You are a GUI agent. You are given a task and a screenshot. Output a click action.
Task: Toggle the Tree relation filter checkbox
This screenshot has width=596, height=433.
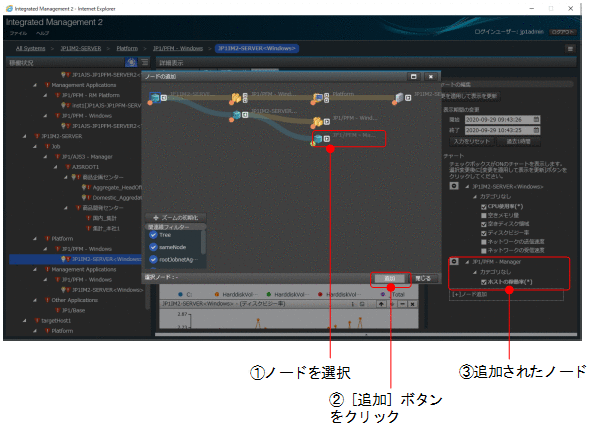point(153,235)
